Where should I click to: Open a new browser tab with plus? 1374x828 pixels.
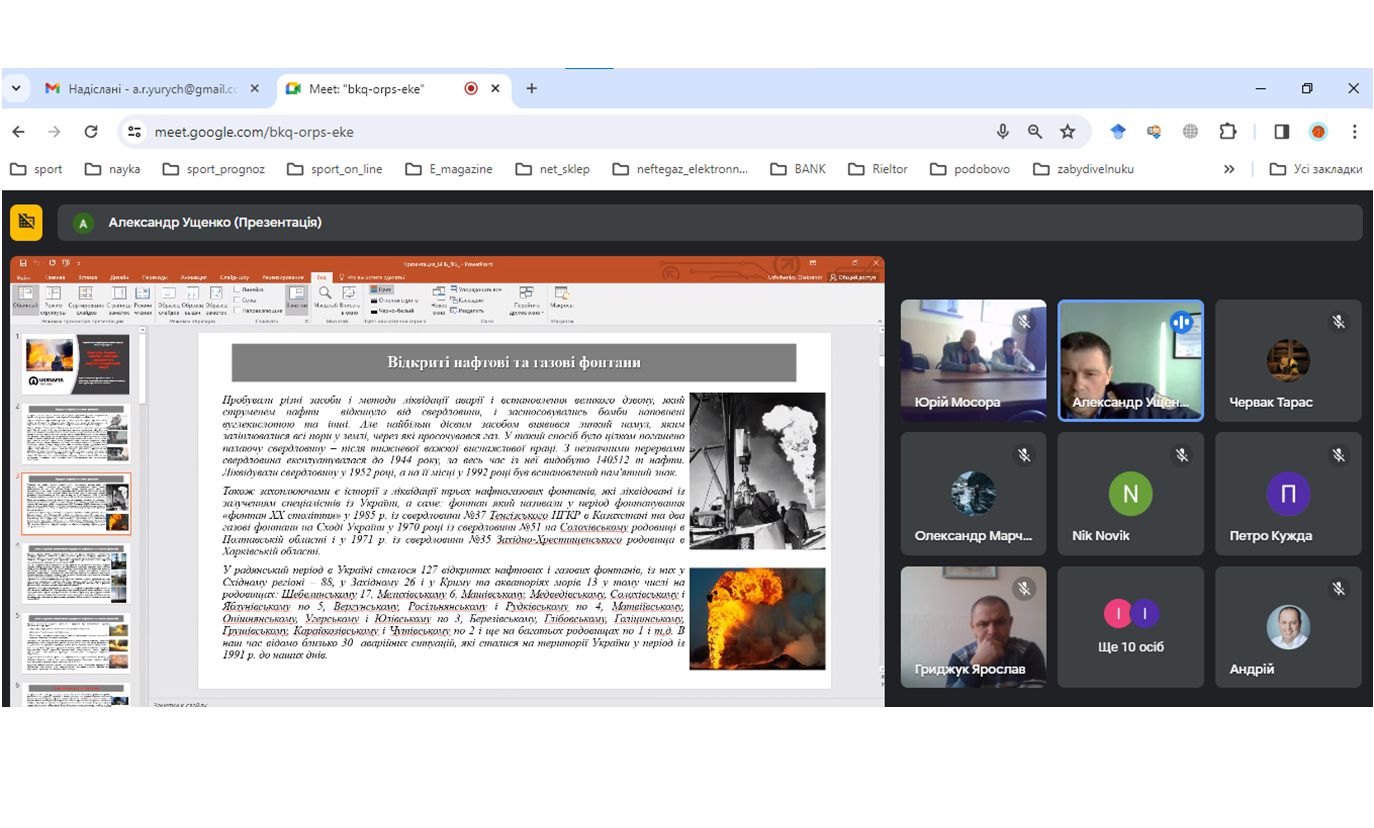(531, 88)
